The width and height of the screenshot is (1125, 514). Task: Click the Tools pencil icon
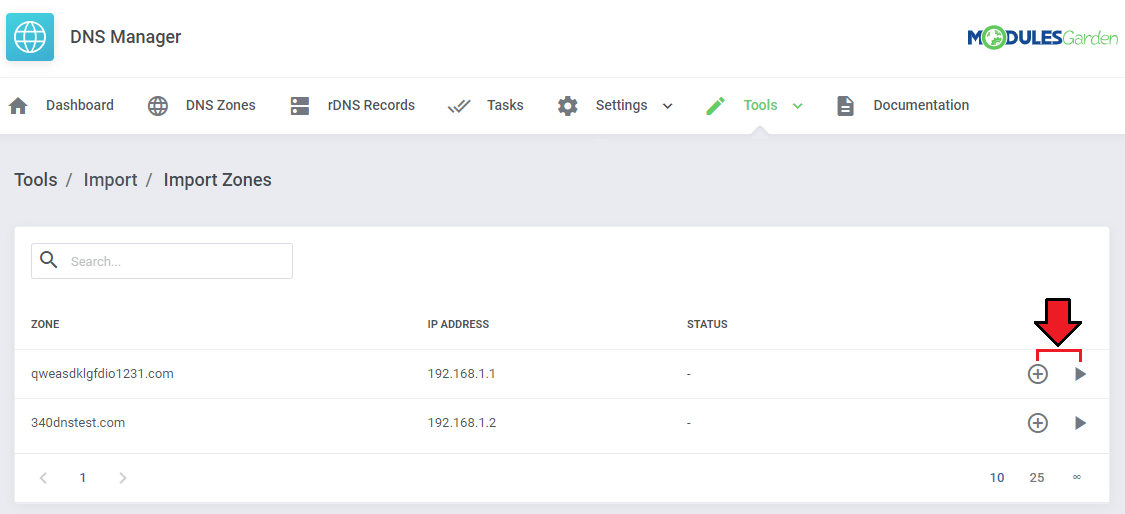point(715,106)
